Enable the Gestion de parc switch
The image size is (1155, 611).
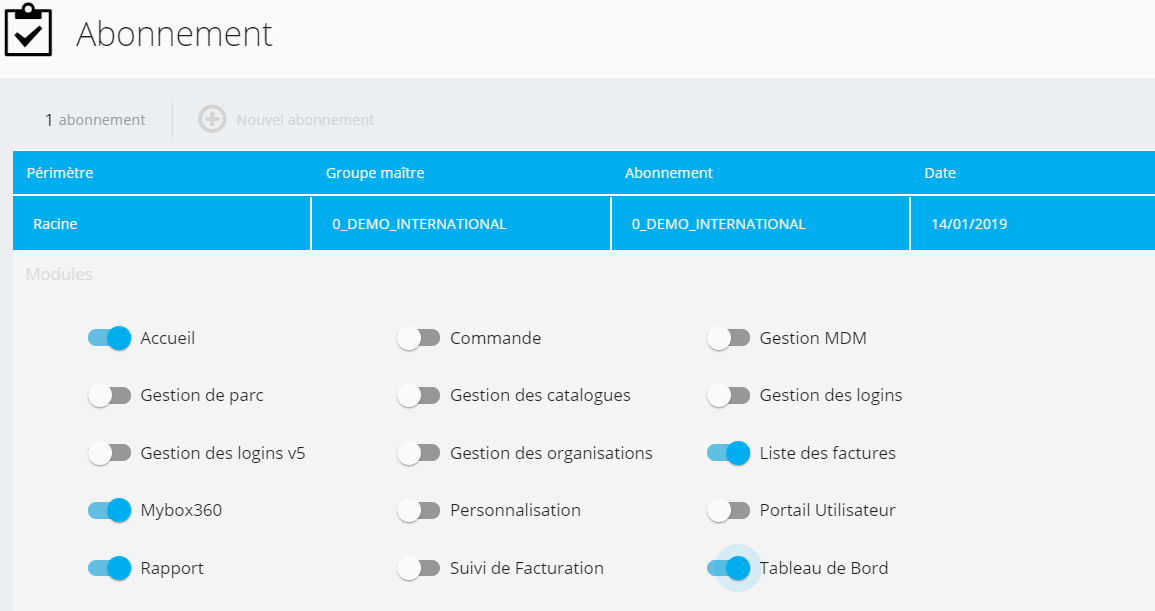pos(109,396)
